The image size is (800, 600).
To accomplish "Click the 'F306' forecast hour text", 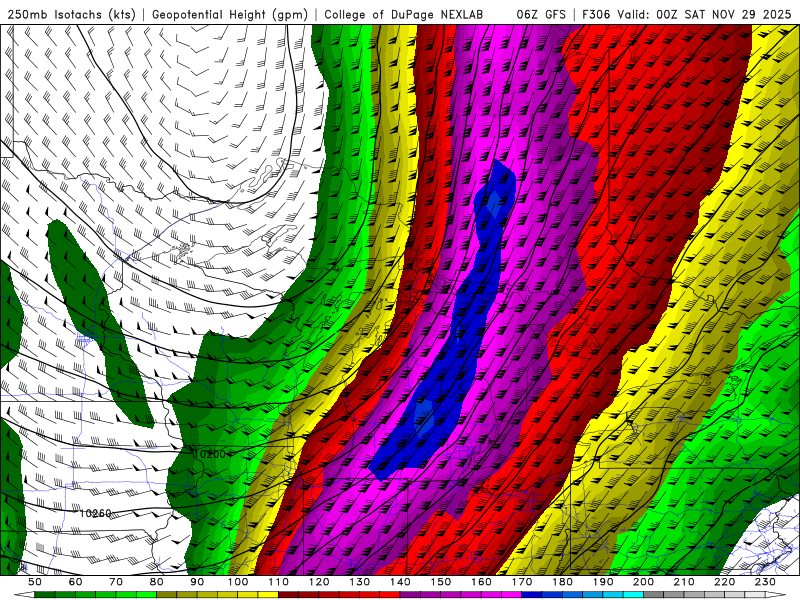I will pyautogui.click(x=596, y=15).
